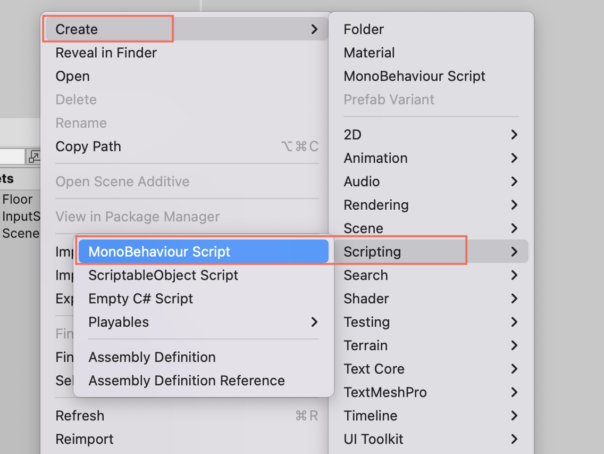Expand the UI Toolkit submenu
The image size is (604, 454).
(x=431, y=439)
